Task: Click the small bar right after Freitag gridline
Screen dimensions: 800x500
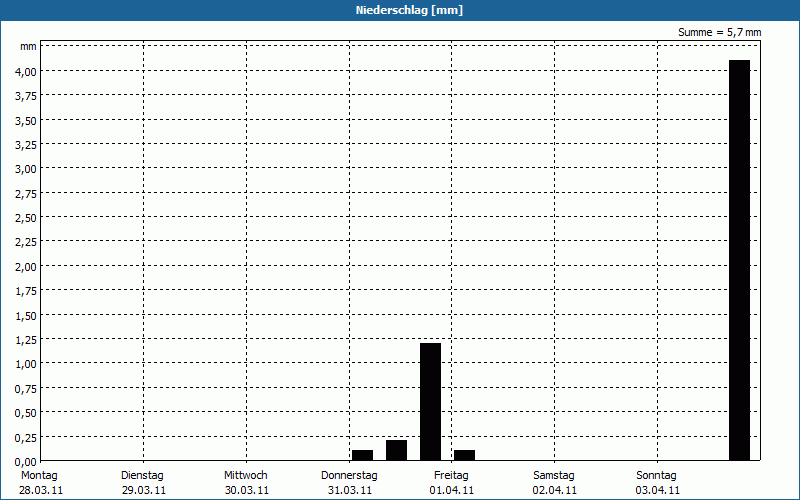Action: (464, 455)
